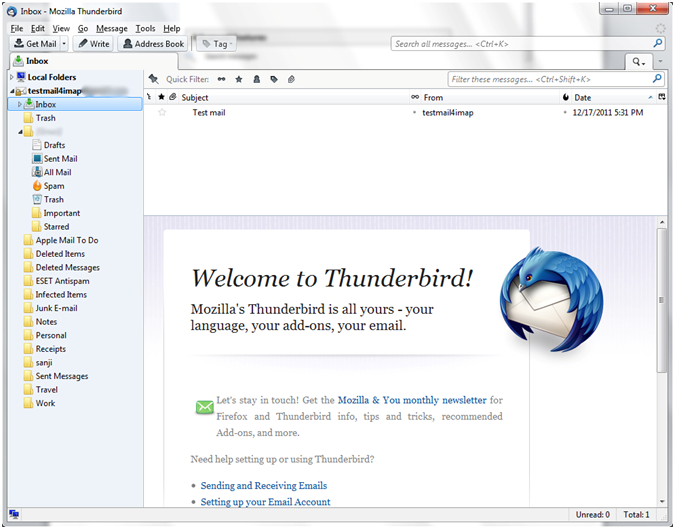Toggle the starred messages quick filter
The width and height of the screenshot is (675, 529).
coord(239,79)
